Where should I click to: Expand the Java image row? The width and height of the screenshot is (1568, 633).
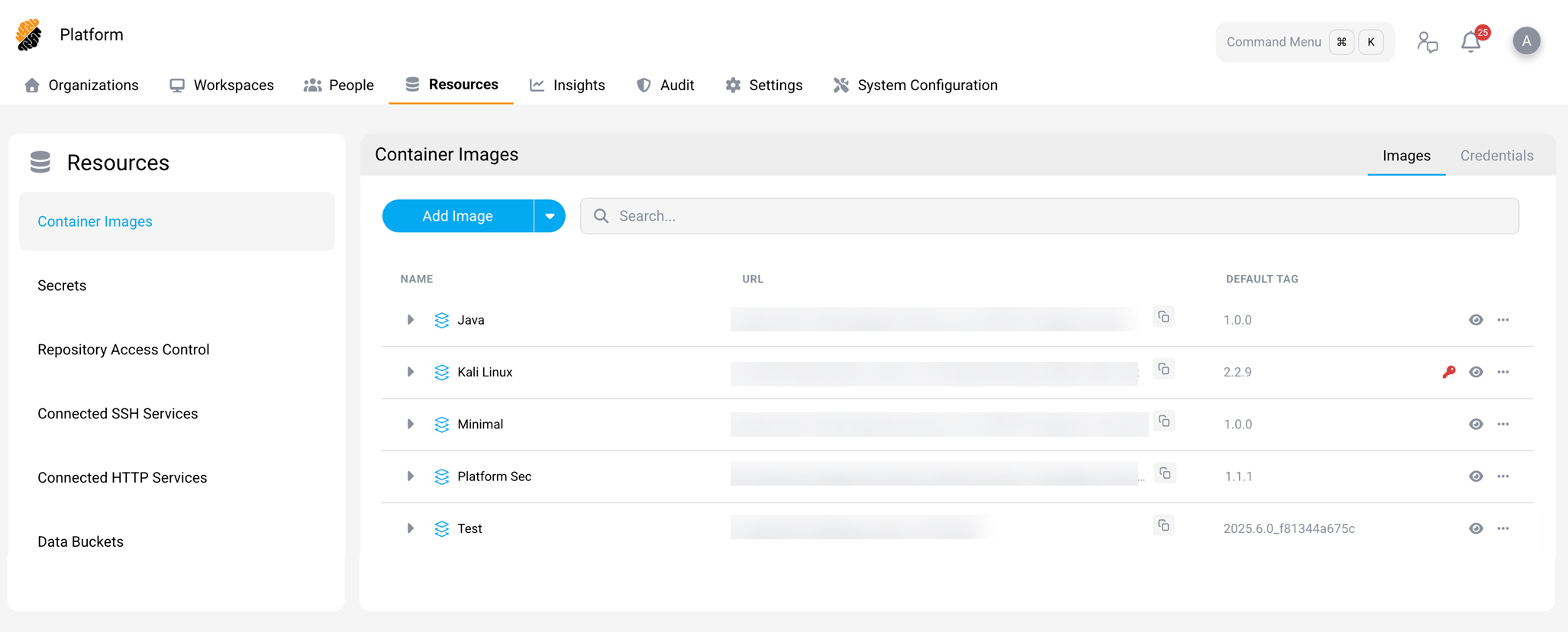pyautogui.click(x=410, y=320)
